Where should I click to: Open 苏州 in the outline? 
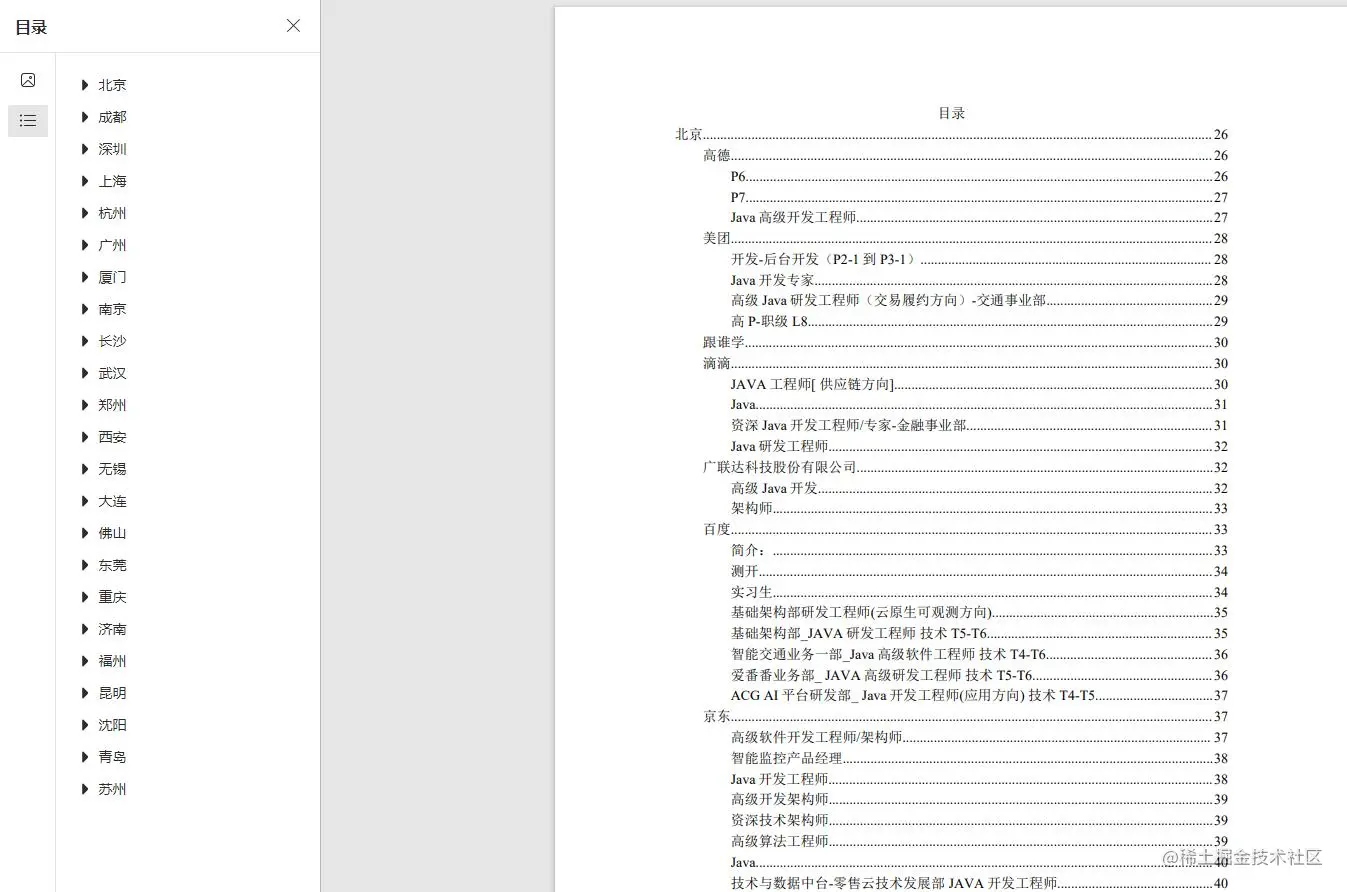pos(112,789)
